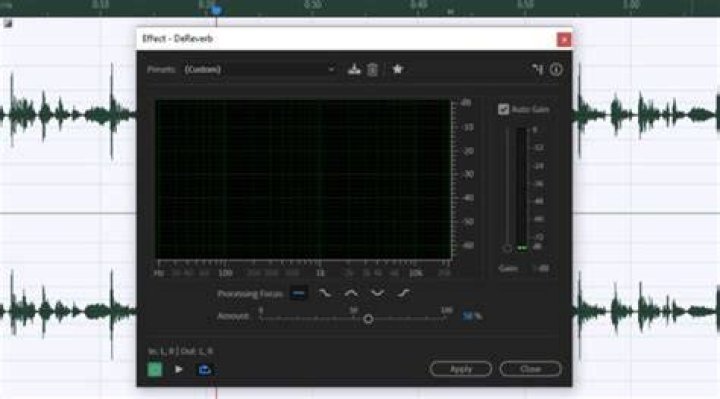Select arch-shaped mid Processing Focus
The width and height of the screenshot is (720, 399).
351,293
